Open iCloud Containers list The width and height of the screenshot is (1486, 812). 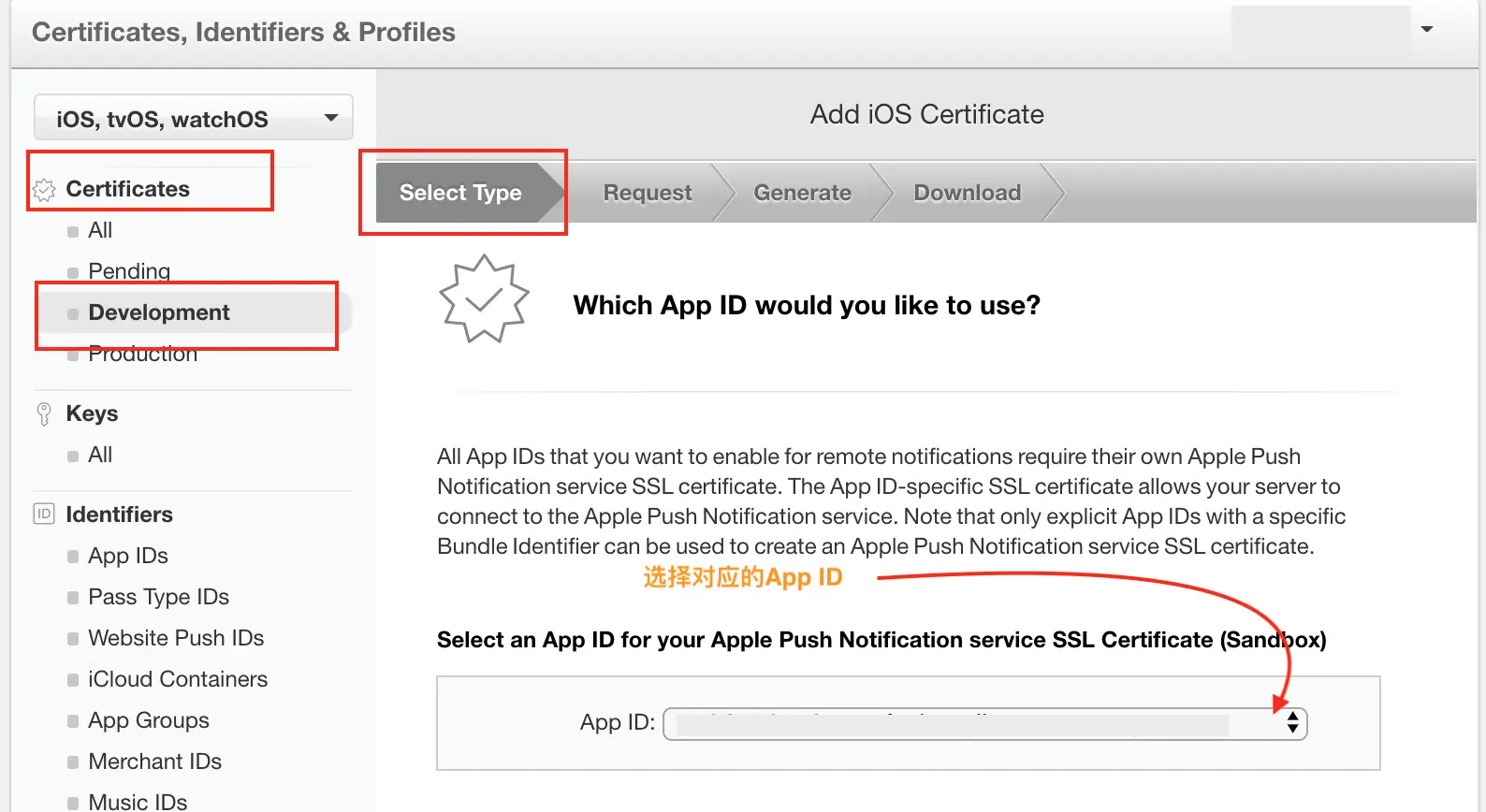tap(178, 679)
